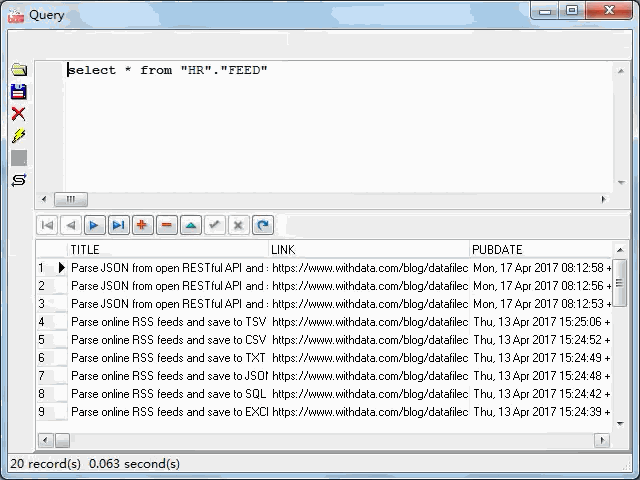The image size is (640, 480).
Task: Click the LINK column header
Action: (369, 249)
